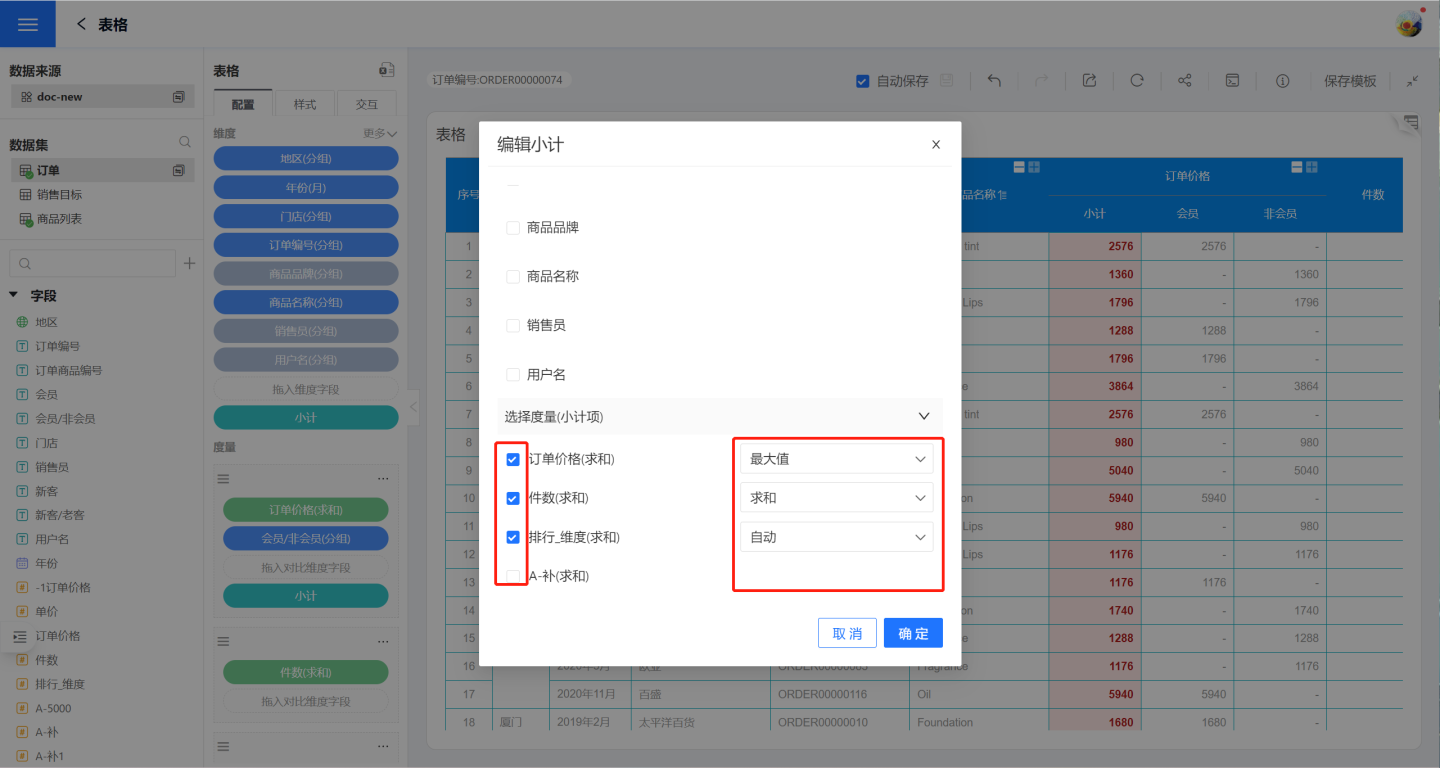This screenshot has width=1440, height=768.
Task: Click the info circle icon
Action: pos(1282,81)
